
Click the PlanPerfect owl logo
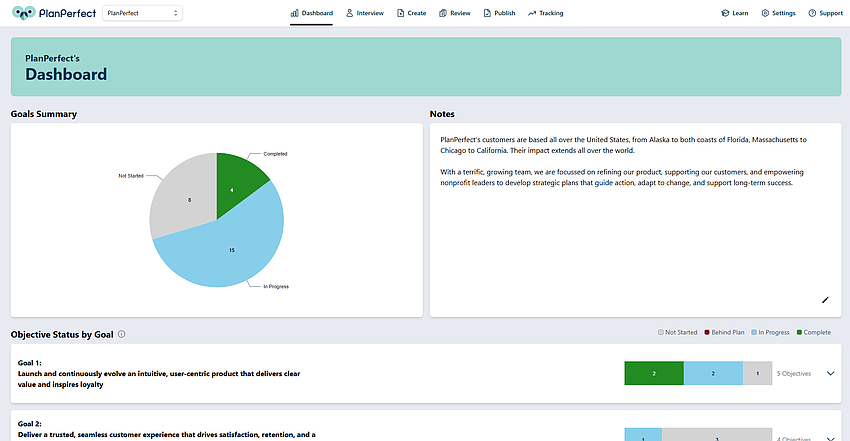point(24,13)
